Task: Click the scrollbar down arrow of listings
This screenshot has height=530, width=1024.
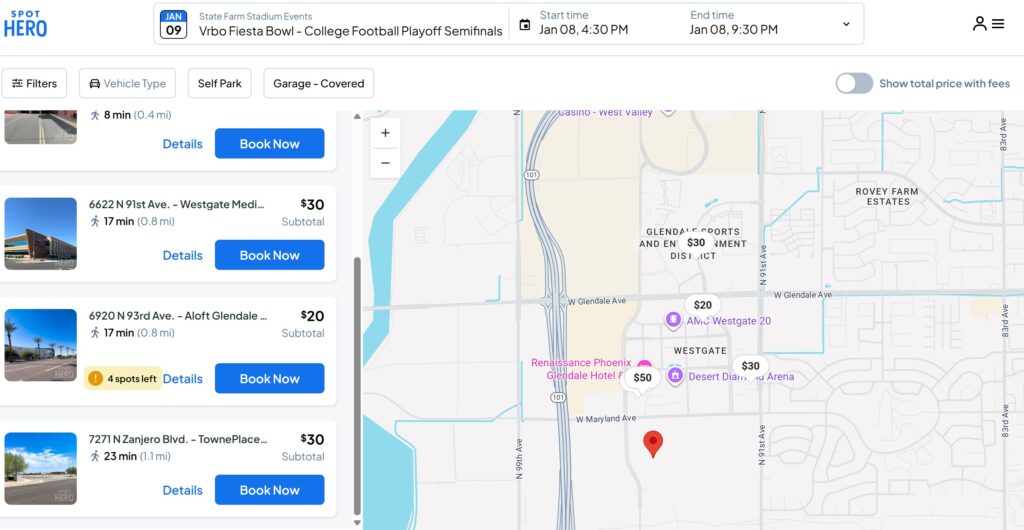Action: [x=357, y=523]
